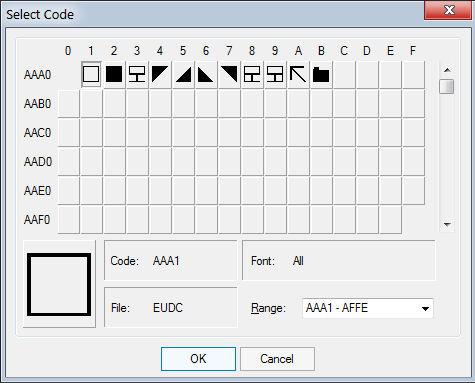Select the upper-right triangle glyph at AAA7
Image resolution: width=475 pixels, height=383 pixels.
pyautogui.click(x=229, y=74)
